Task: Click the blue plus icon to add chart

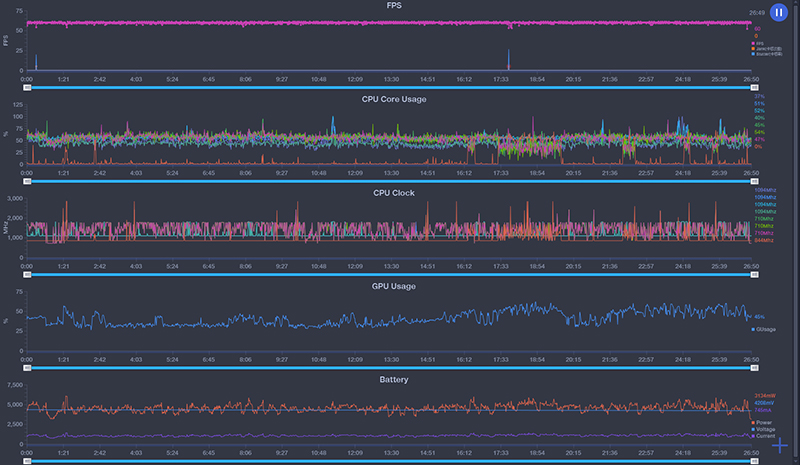Action: point(780,446)
